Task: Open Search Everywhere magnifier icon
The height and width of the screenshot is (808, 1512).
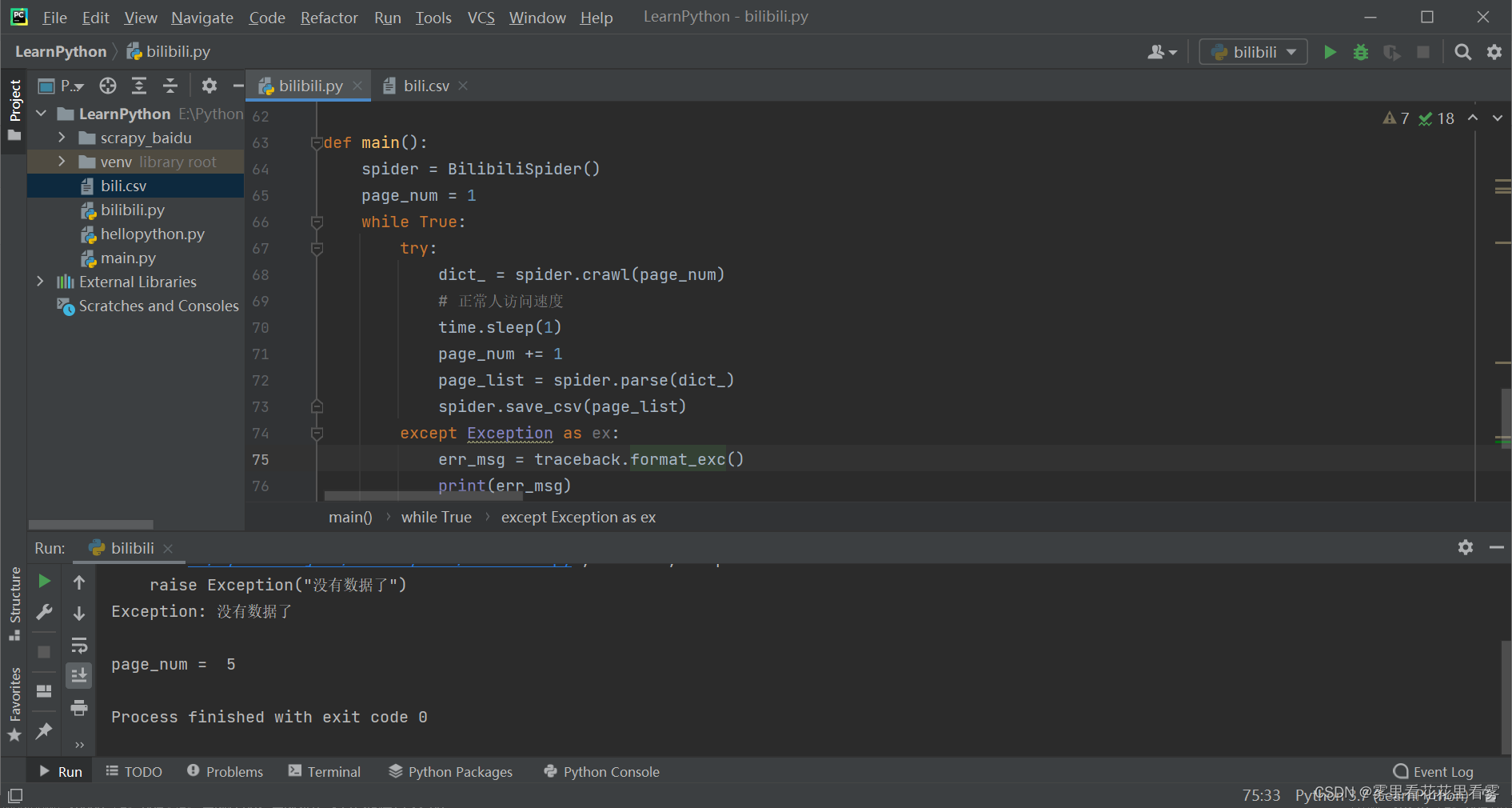Action: click(x=1462, y=52)
